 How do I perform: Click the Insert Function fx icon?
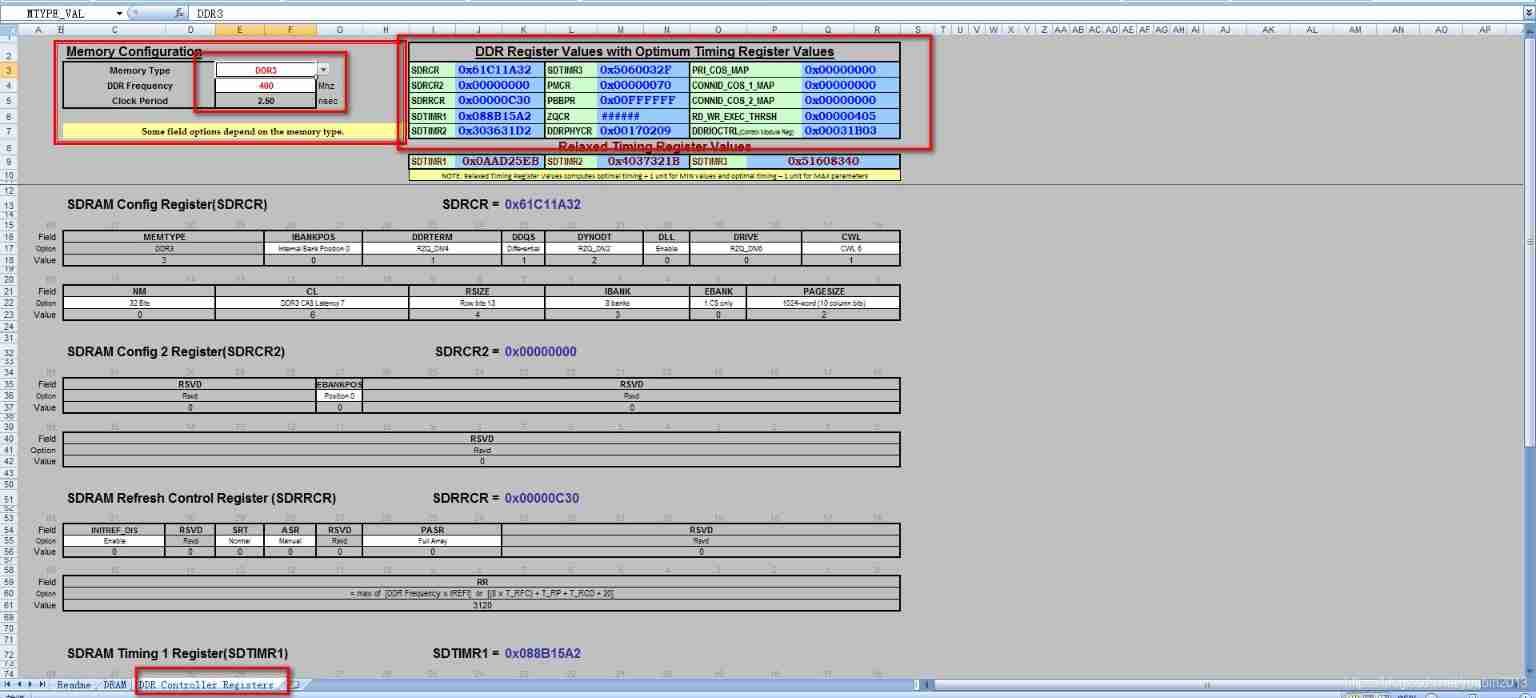pos(178,13)
